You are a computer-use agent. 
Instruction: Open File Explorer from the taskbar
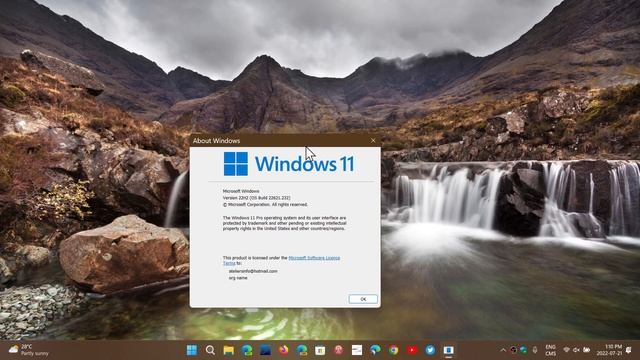pyautogui.click(x=229, y=350)
